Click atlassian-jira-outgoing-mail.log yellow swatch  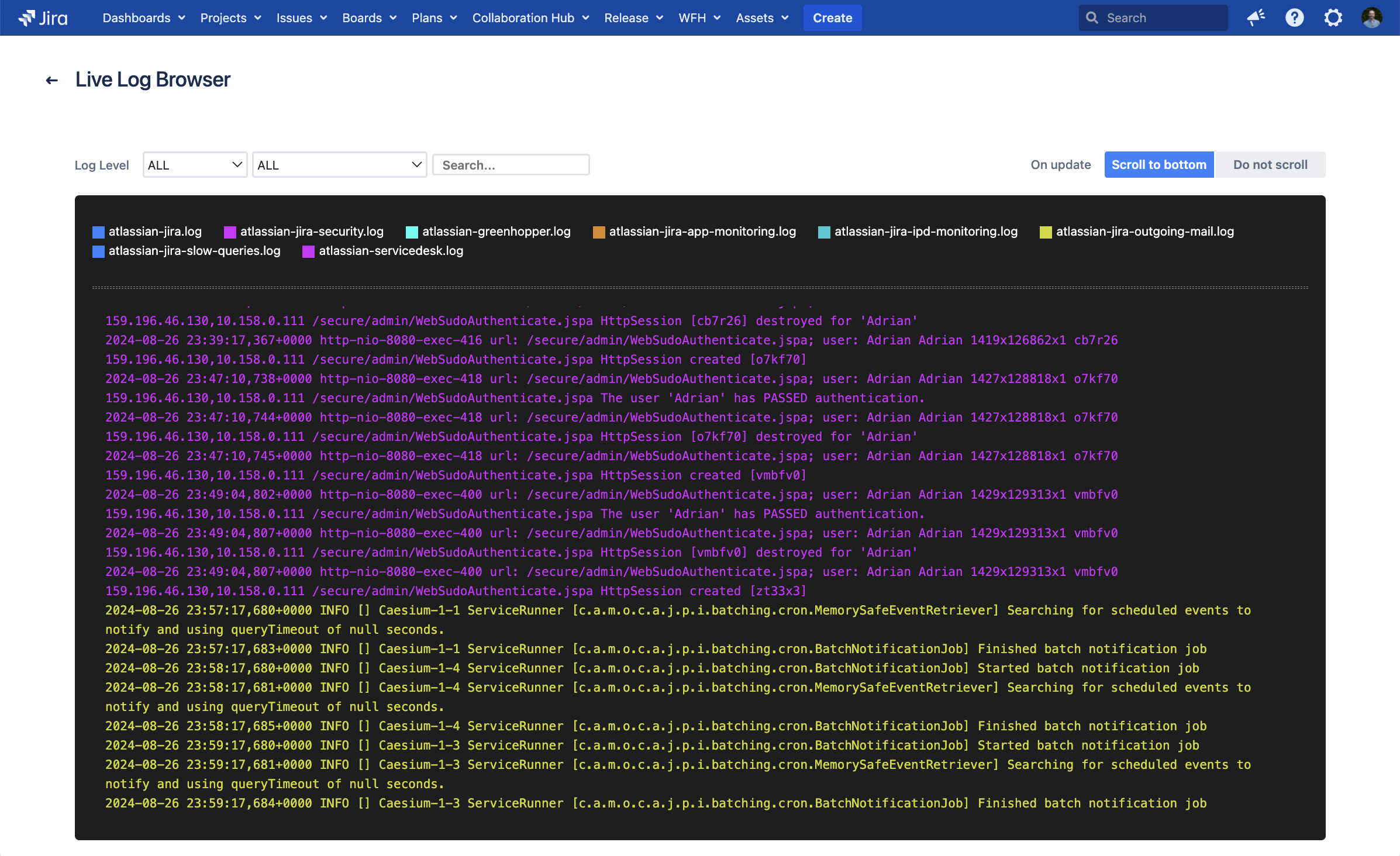pos(1046,232)
